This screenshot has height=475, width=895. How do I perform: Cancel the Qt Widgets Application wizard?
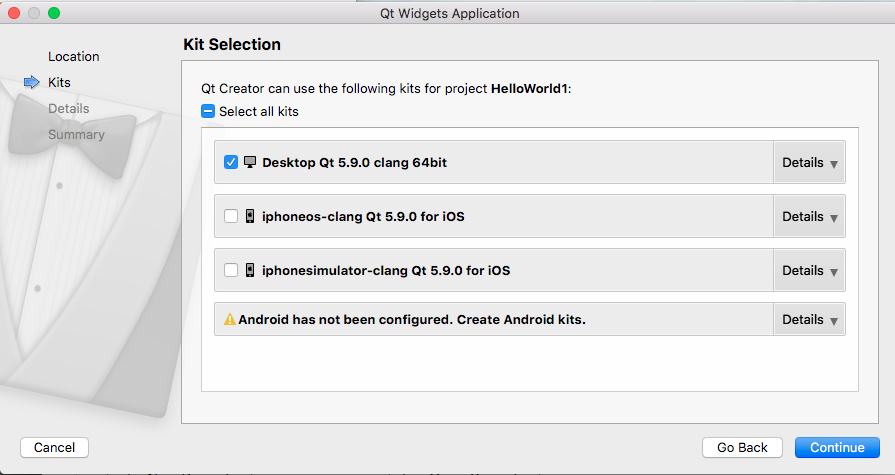54,448
